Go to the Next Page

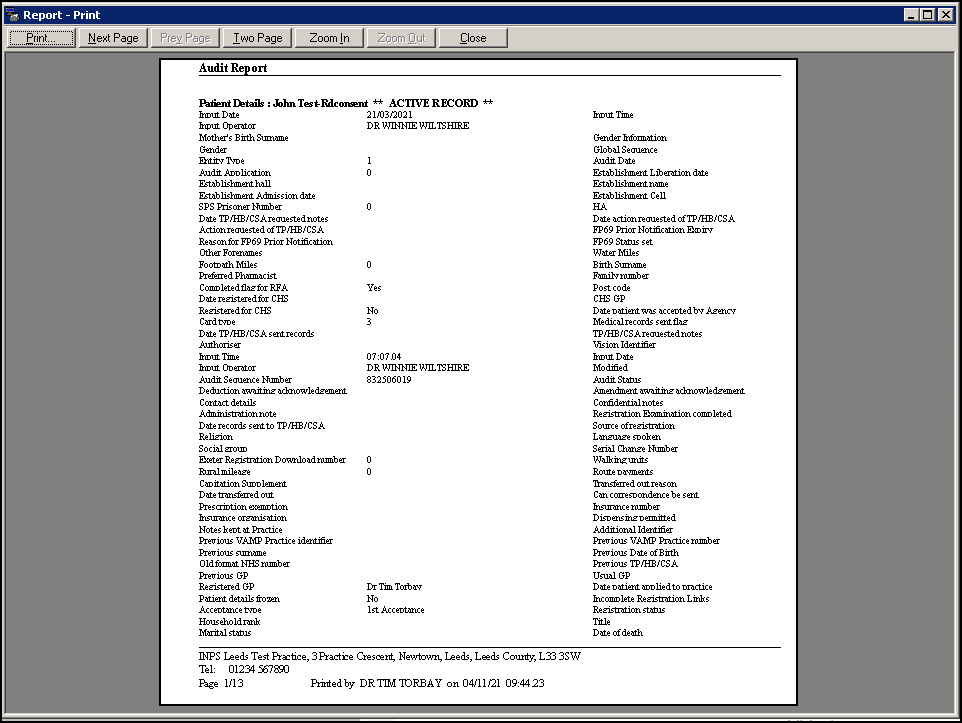click(x=113, y=38)
